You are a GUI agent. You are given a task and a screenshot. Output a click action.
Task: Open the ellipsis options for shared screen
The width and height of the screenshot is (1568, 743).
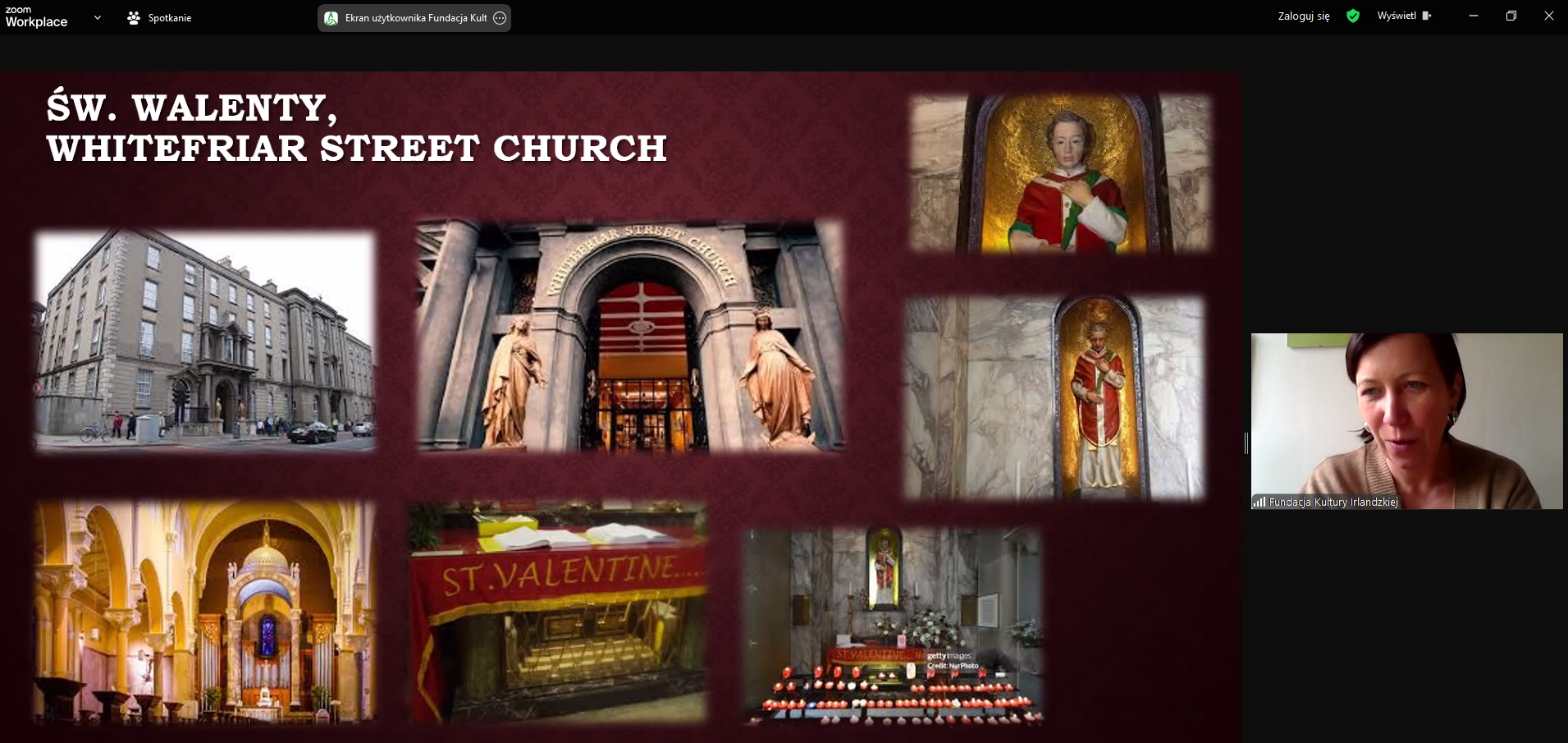click(500, 18)
